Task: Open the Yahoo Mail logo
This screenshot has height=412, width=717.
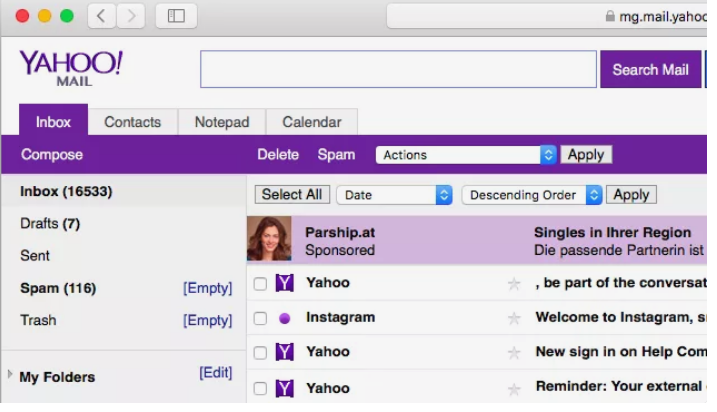Action: point(71,68)
